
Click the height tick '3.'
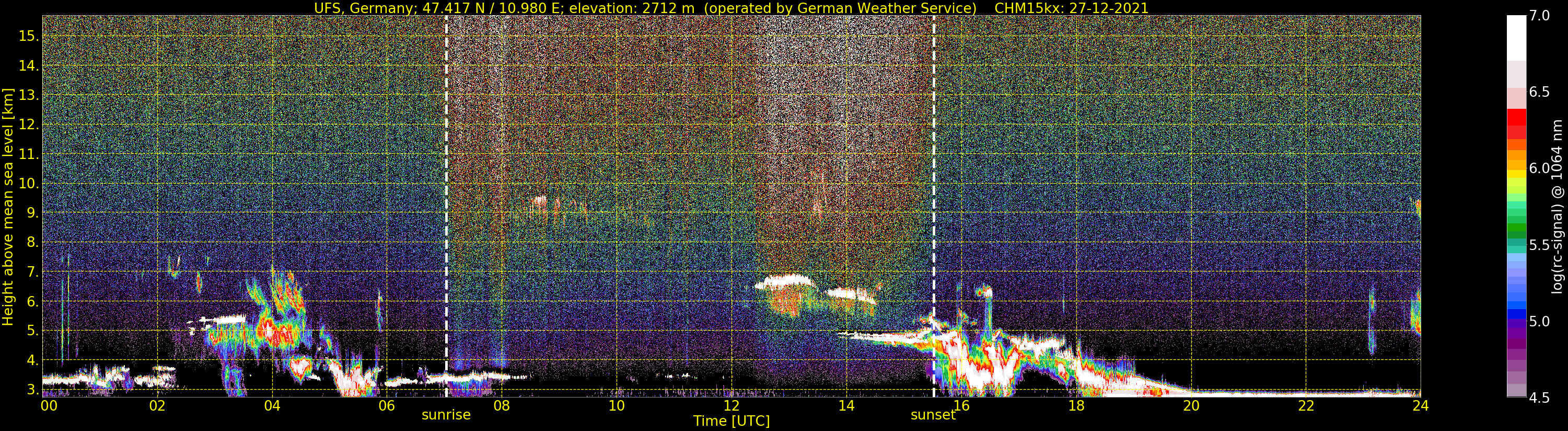pos(32,390)
